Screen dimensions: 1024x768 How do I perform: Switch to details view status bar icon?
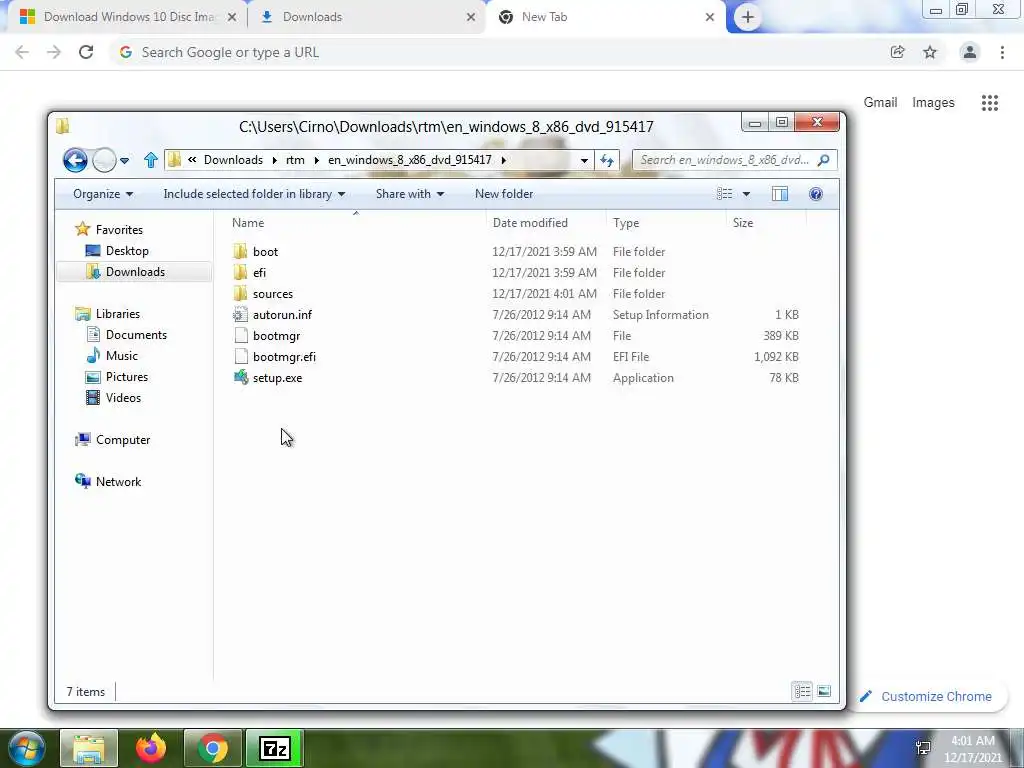coord(803,691)
